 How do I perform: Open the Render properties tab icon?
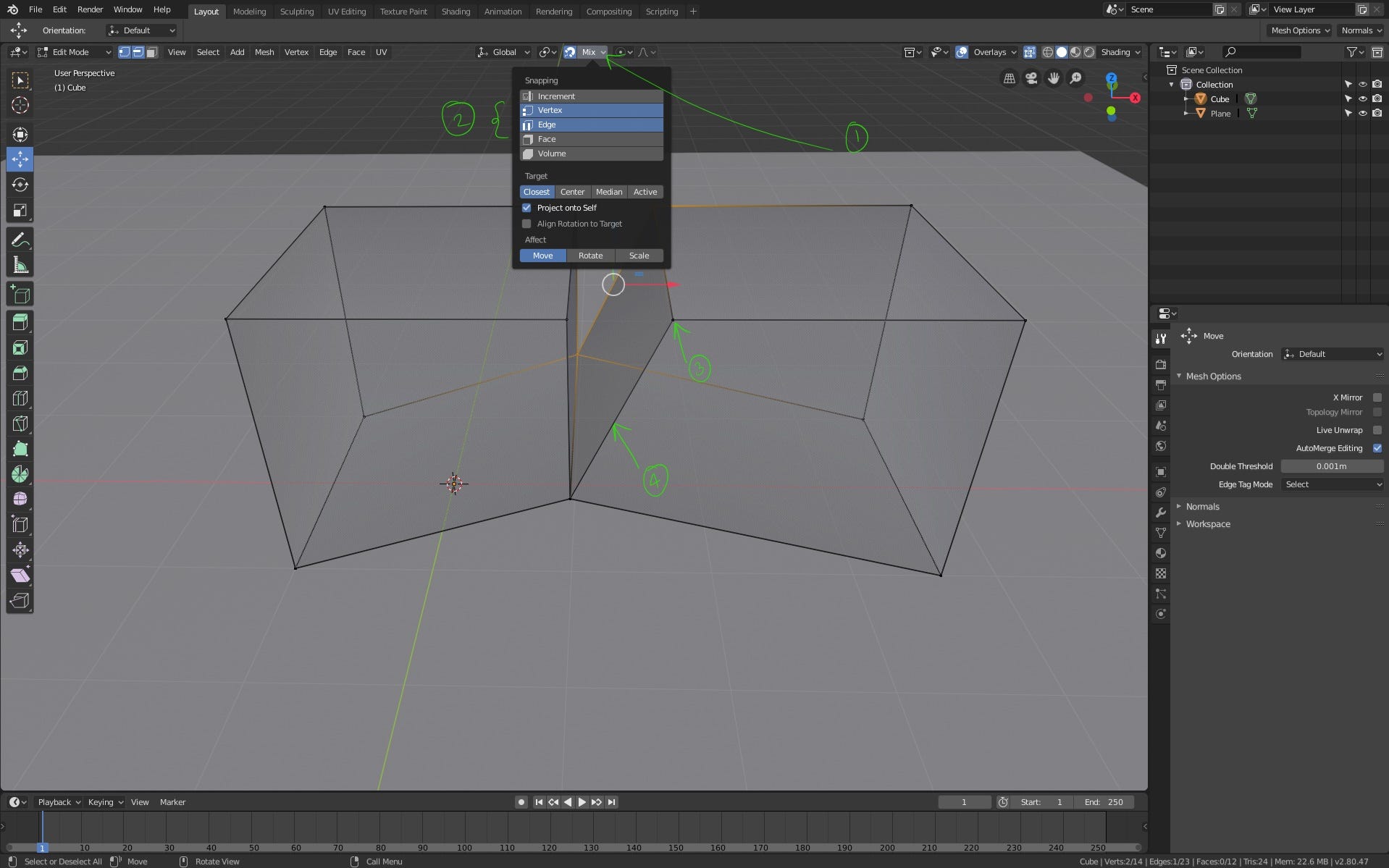click(x=1161, y=365)
